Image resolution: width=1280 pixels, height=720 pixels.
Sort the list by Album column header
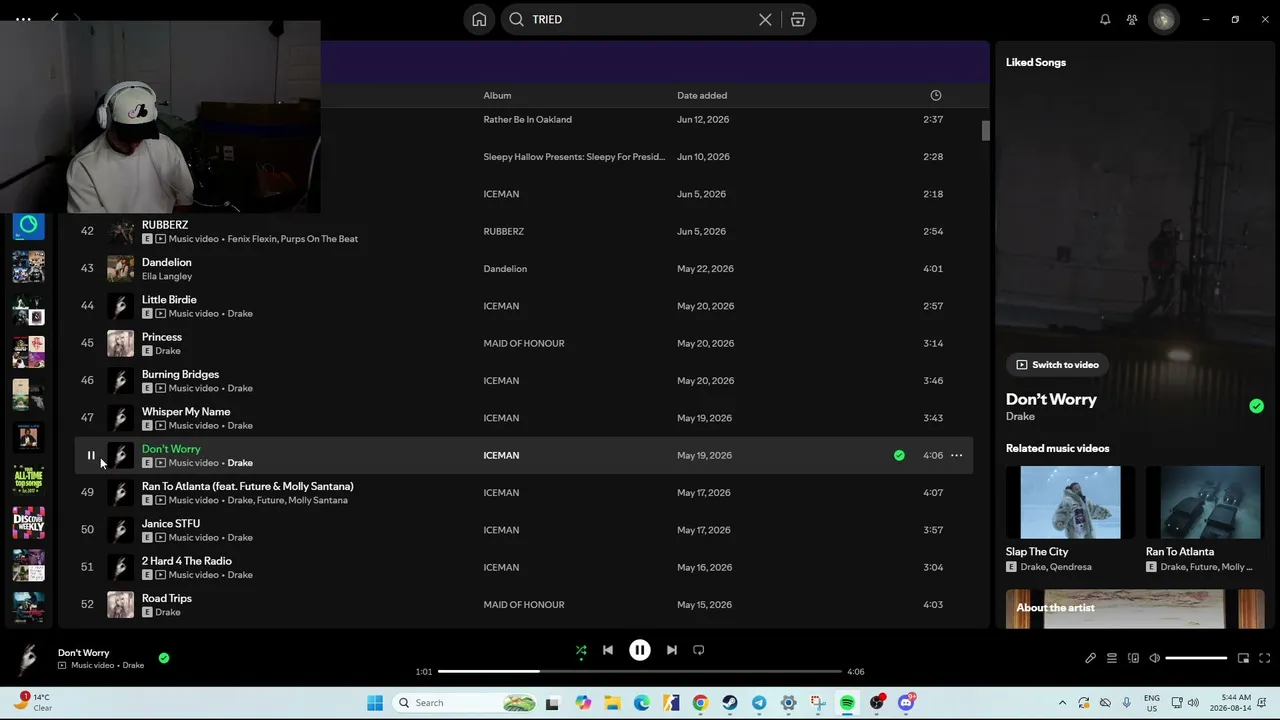497,95
